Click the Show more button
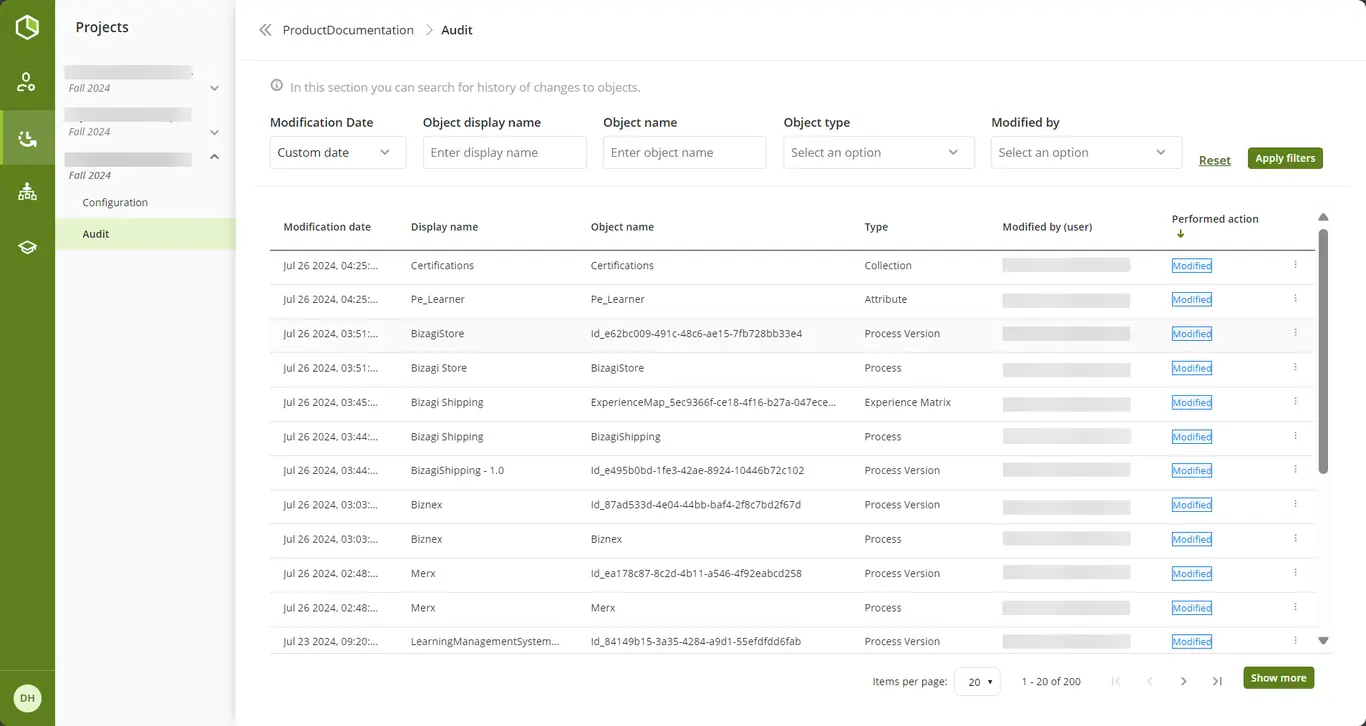Image resolution: width=1366 pixels, height=726 pixels. (x=1278, y=678)
